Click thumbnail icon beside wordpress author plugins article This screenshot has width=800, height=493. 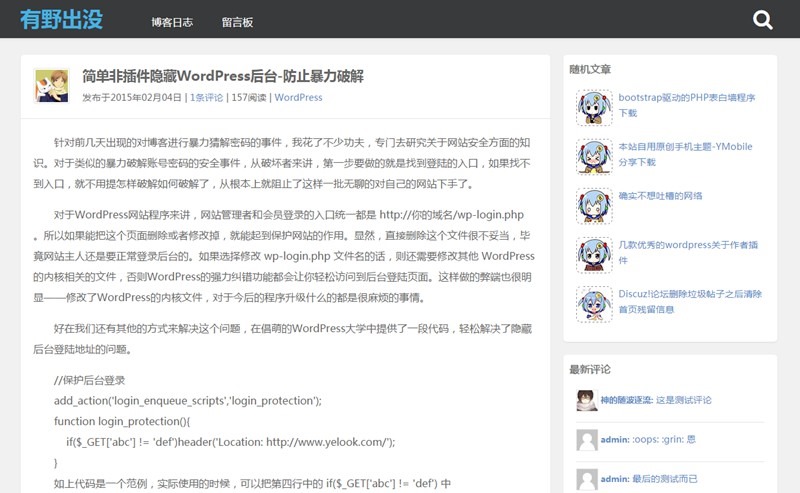coord(594,255)
